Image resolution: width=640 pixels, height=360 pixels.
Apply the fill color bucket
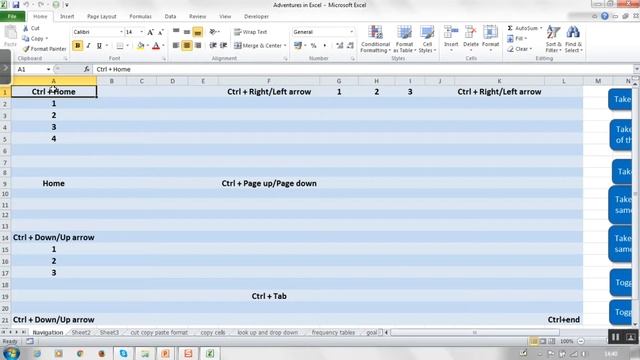point(140,46)
